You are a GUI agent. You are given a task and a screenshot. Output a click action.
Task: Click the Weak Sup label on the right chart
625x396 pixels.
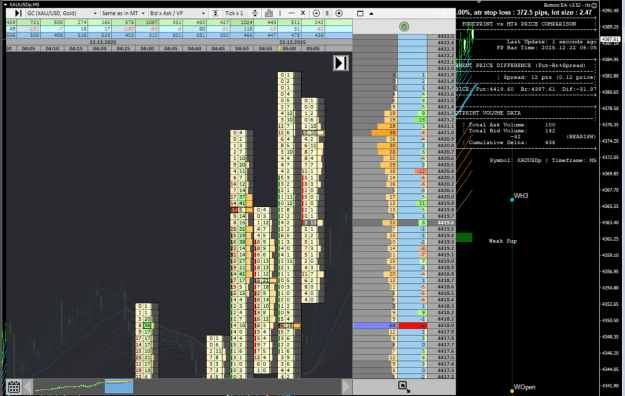503,241
